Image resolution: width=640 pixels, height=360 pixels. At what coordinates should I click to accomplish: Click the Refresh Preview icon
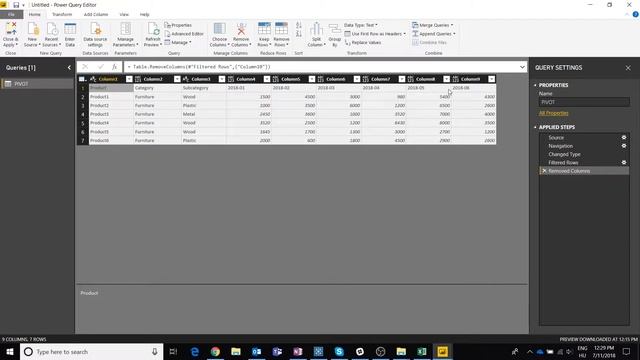[x=153, y=29]
